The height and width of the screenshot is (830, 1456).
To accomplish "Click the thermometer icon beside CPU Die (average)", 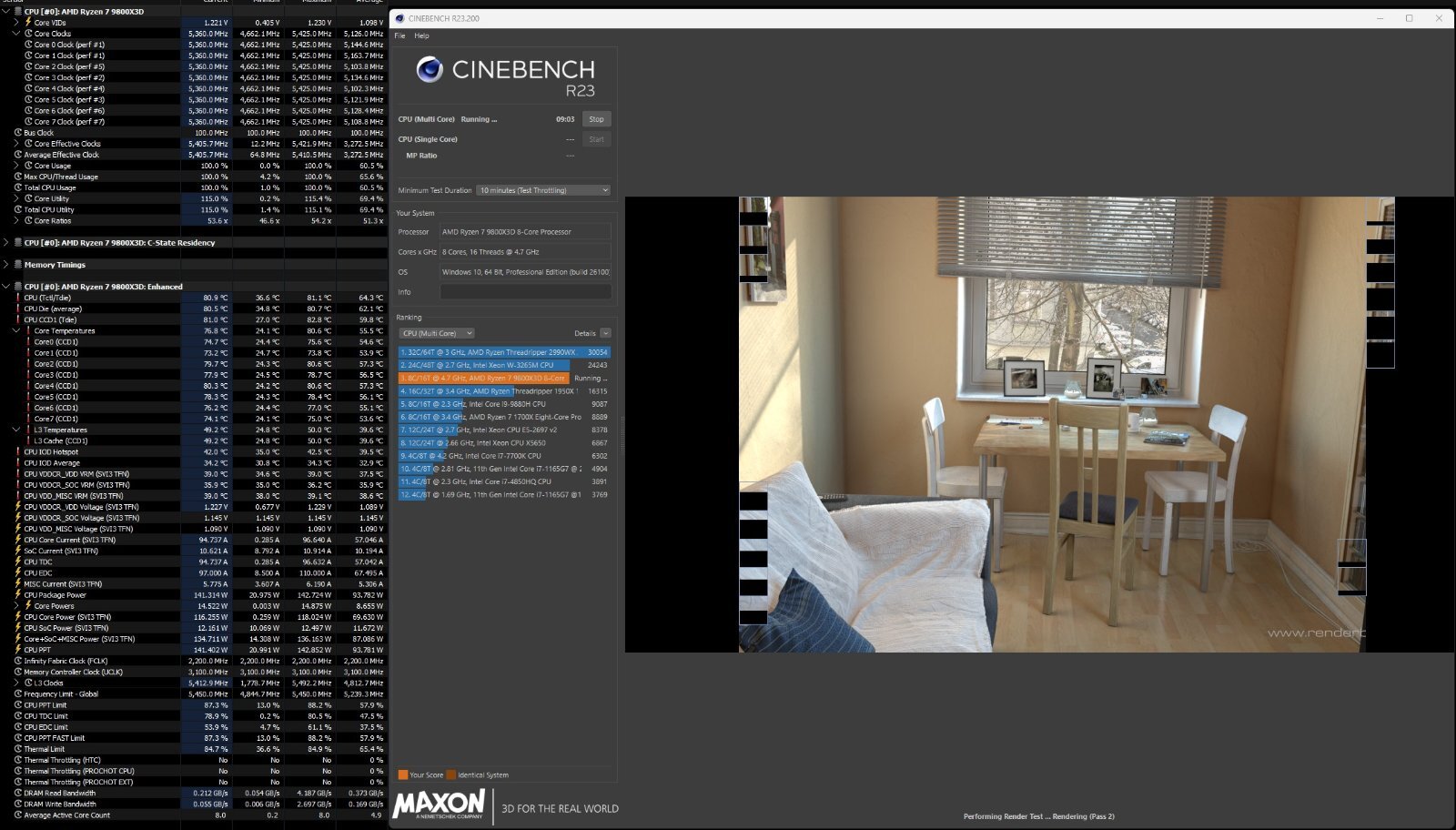I will point(18,309).
